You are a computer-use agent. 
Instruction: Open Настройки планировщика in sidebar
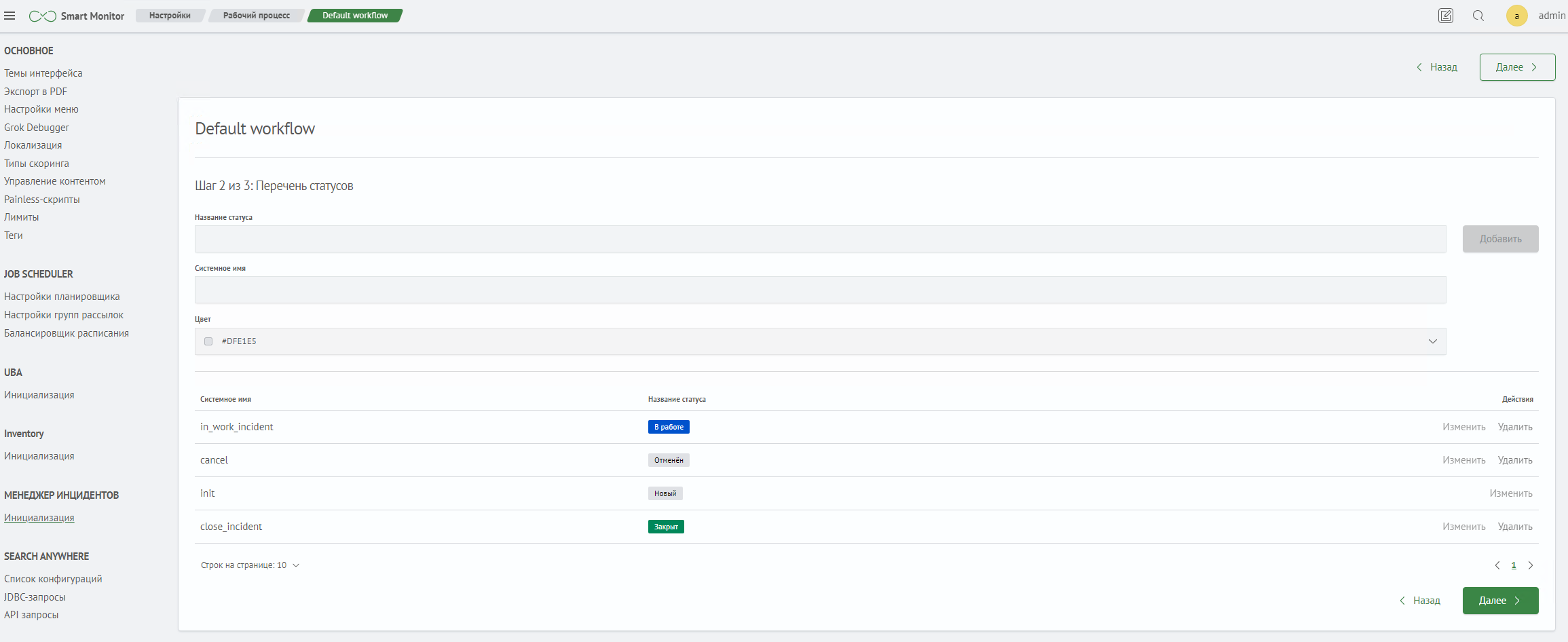[62, 297]
